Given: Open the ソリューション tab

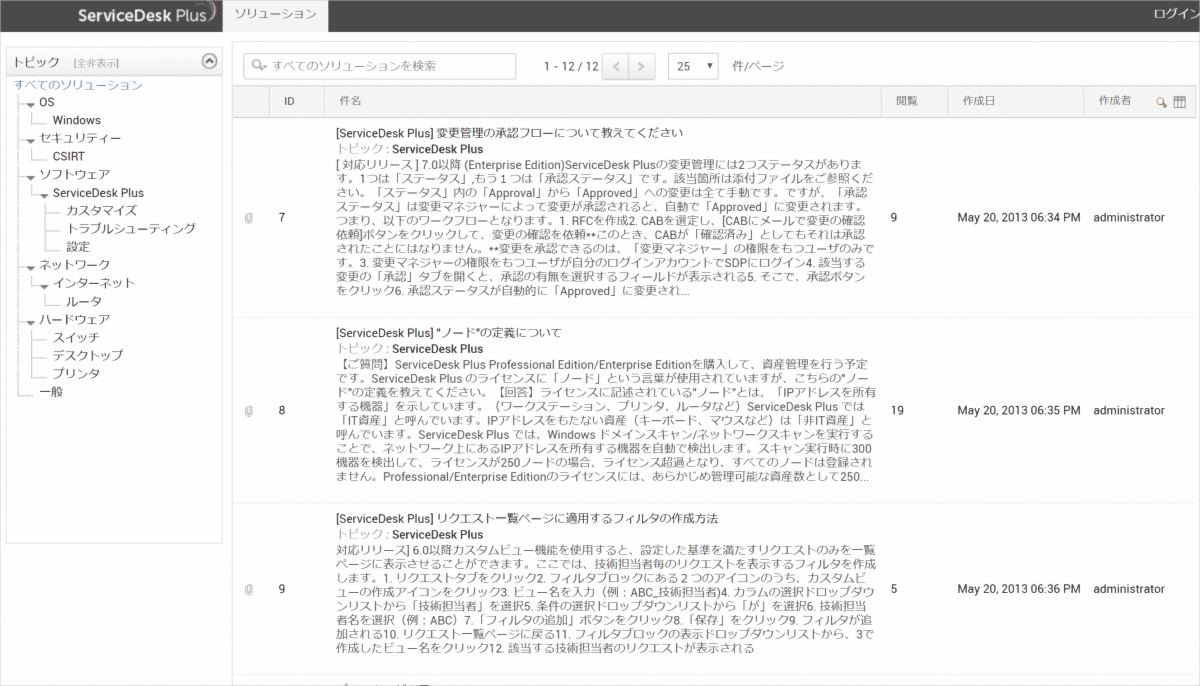Looking at the screenshot, I should [x=274, y=14].
